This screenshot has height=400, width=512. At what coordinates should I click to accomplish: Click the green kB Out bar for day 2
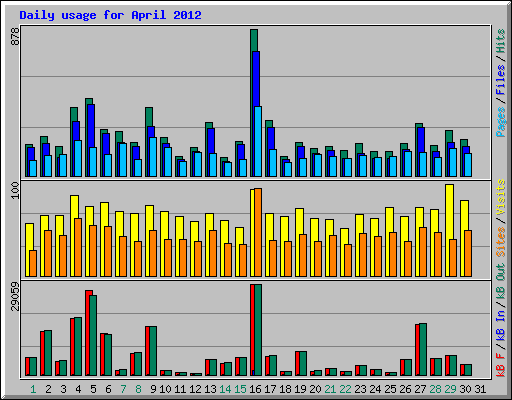[48, 353]
